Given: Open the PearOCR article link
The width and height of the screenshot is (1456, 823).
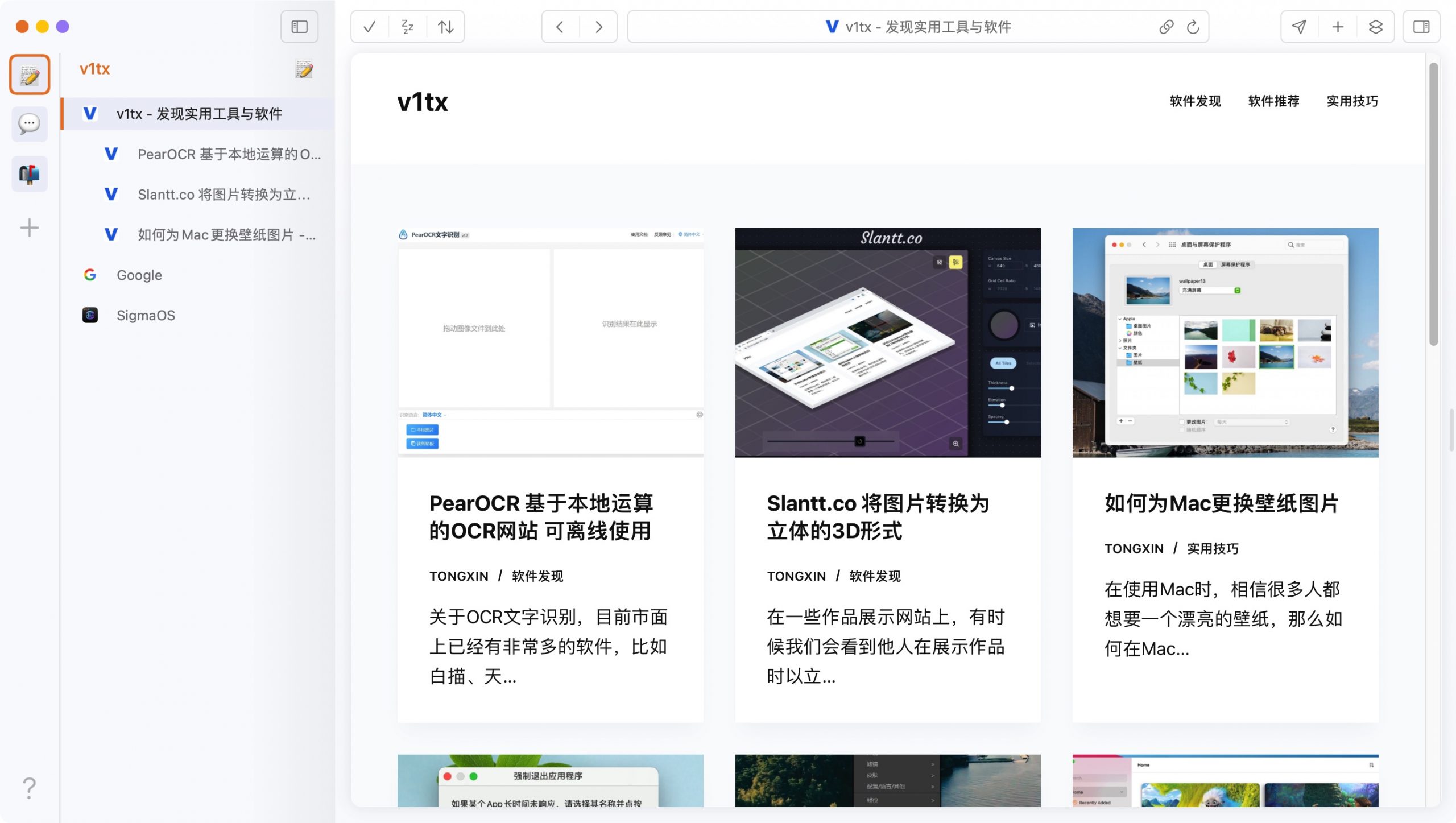Looking at the screenshot, I should pyautogui.click(x=541, y=517).
